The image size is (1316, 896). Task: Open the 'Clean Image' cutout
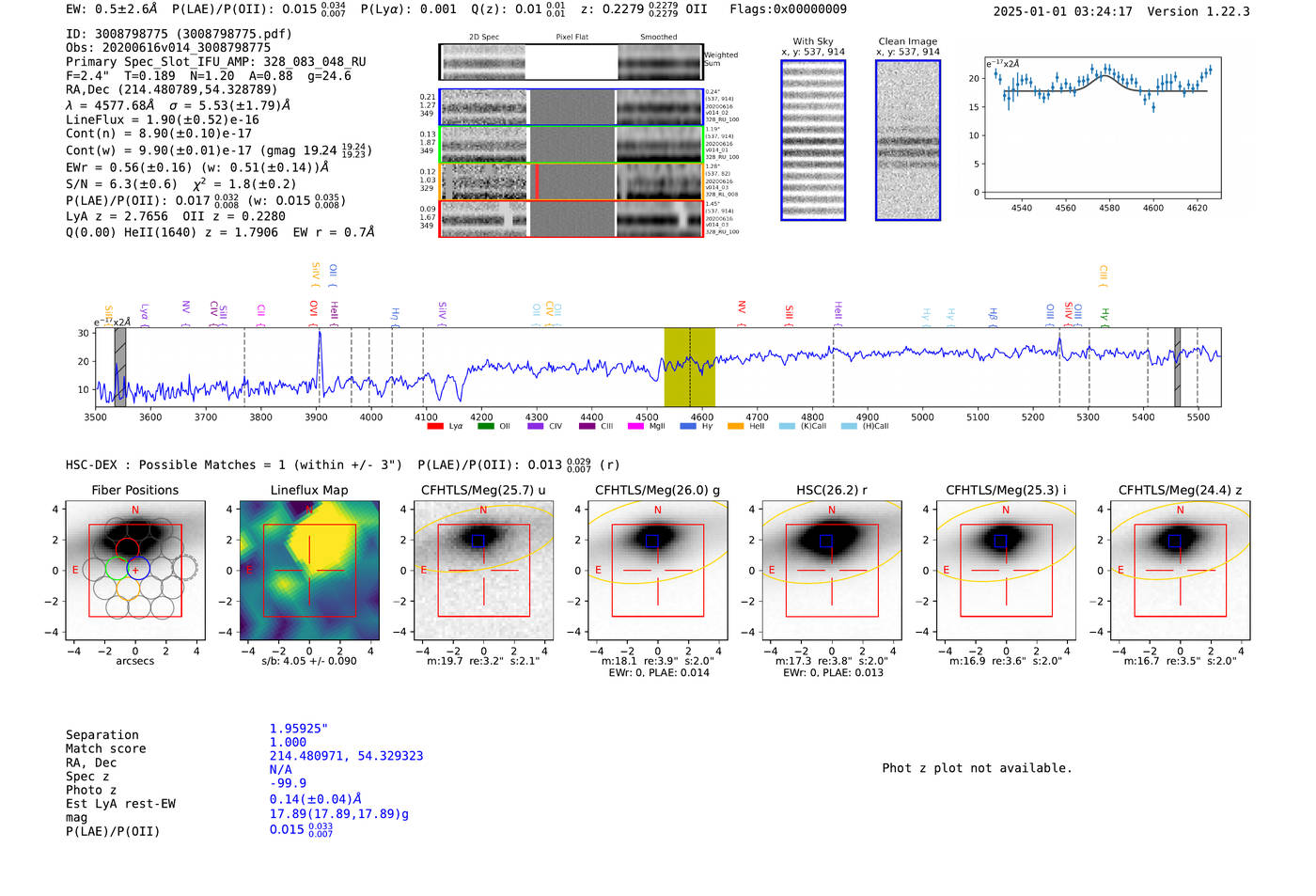908,140
